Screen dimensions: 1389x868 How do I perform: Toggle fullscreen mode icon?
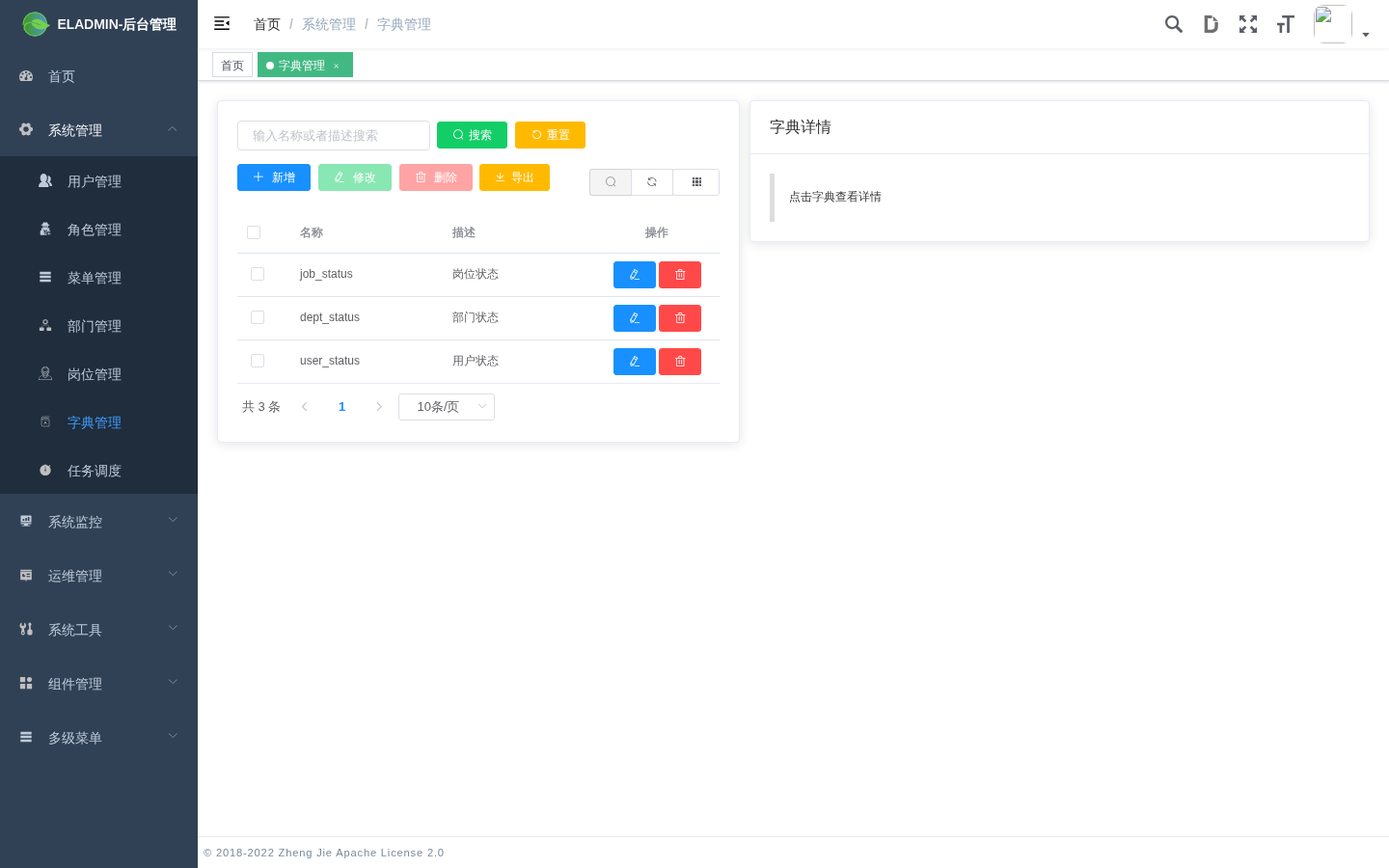pyautogui.click(x=1248, y=24)
